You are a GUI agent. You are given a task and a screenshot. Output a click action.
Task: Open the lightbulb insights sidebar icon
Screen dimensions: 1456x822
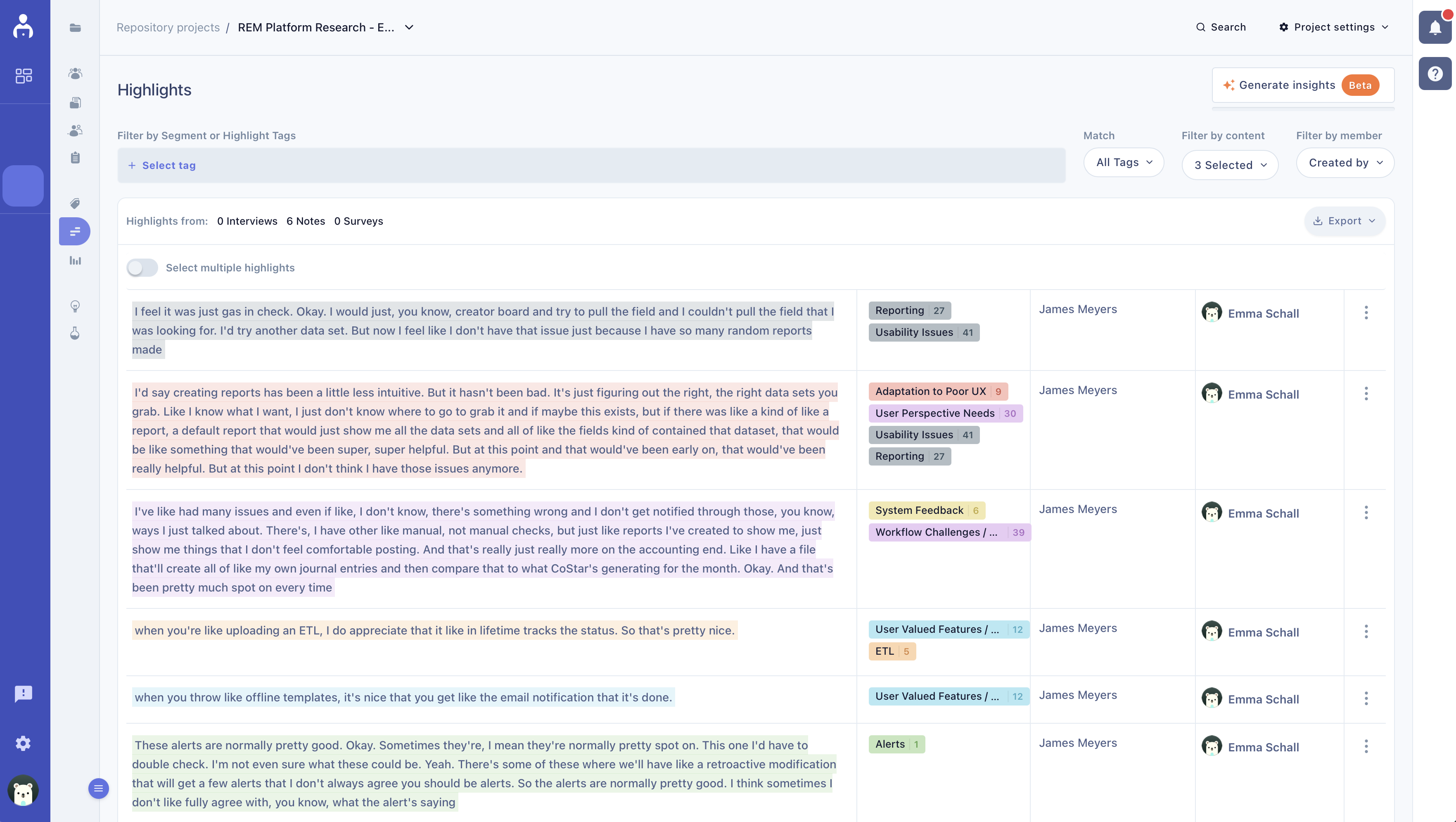[75, 306]
